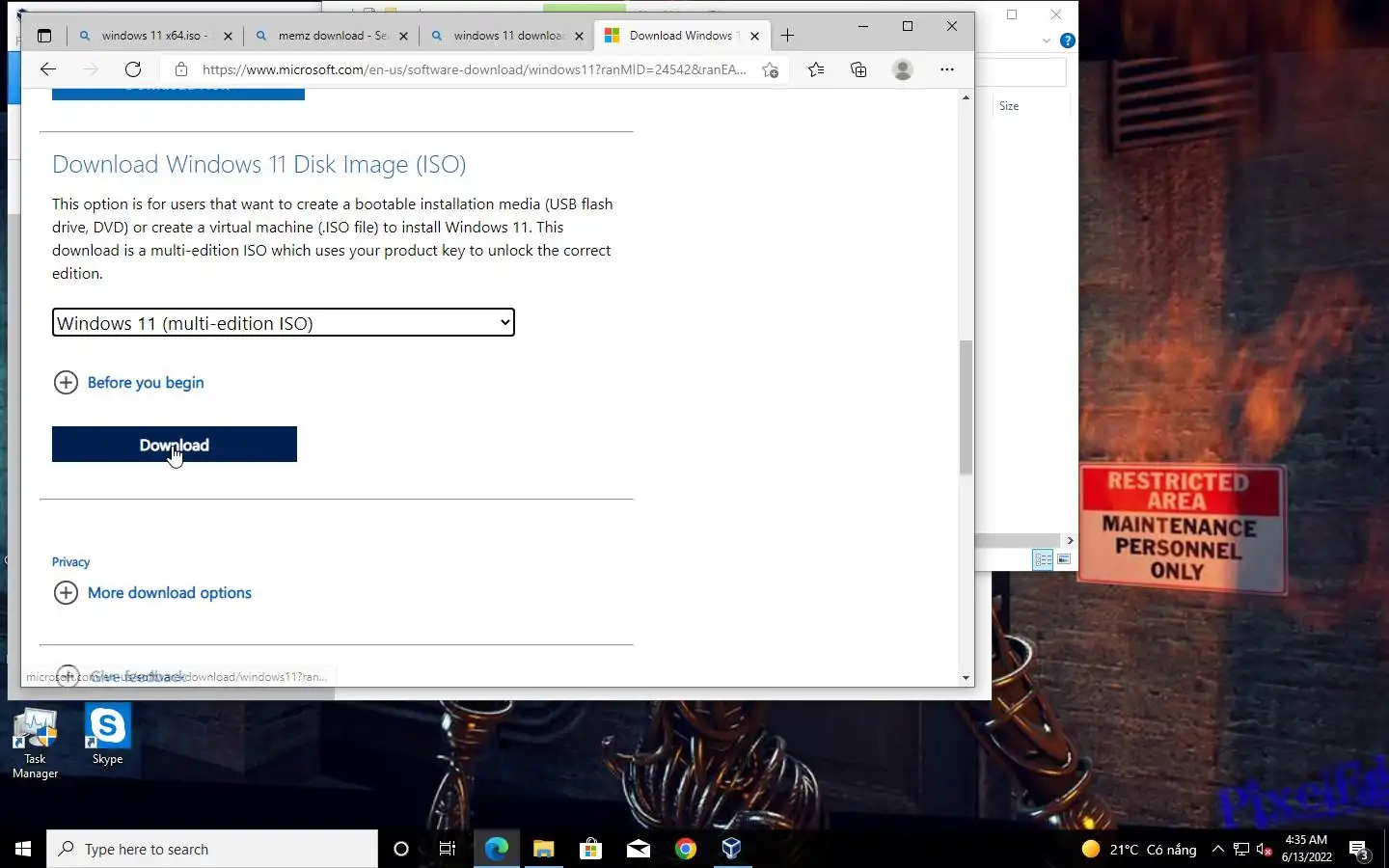Show hidden system tray icons
The image size is (1389, 868).
(x=1218, y=849)
